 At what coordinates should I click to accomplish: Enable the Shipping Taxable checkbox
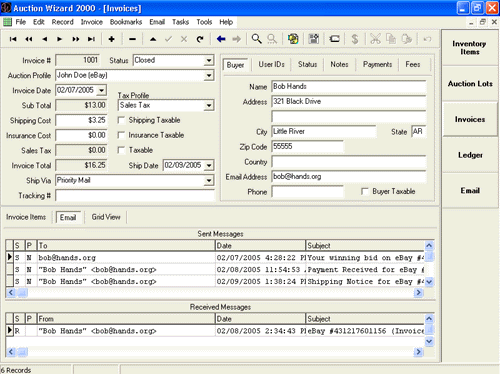tap(122, 120)
